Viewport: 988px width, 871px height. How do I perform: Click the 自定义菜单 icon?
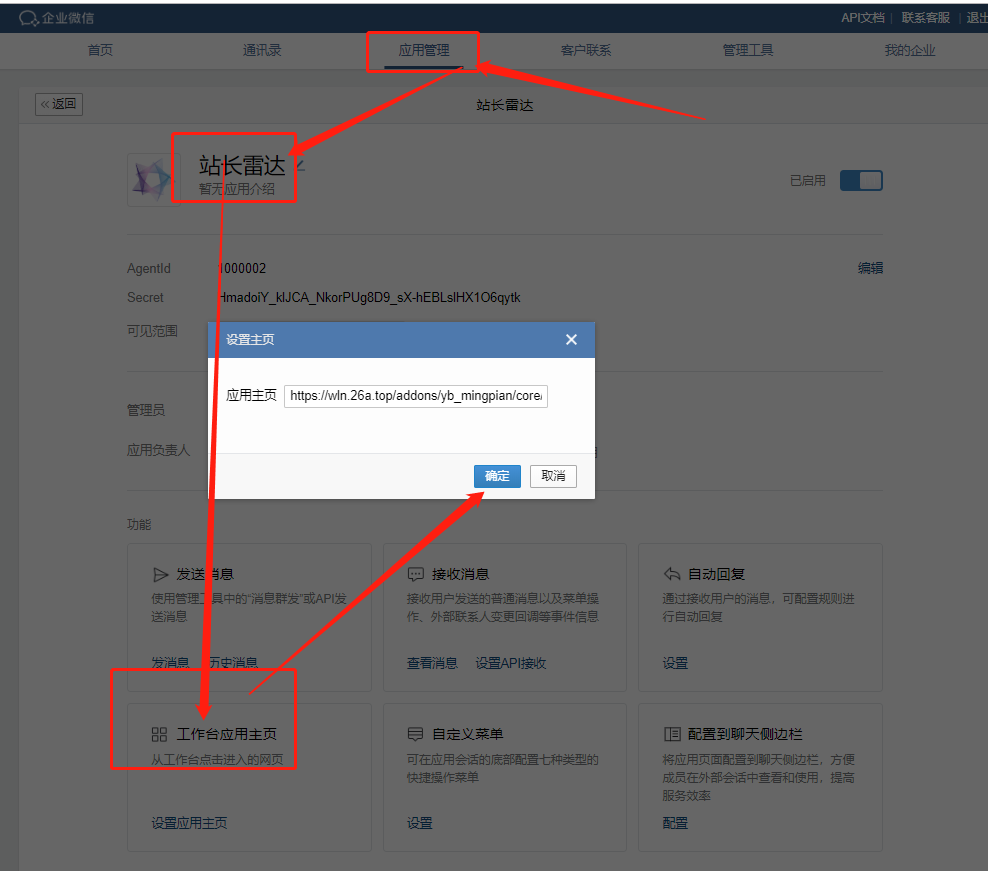(x=415, y=734)
